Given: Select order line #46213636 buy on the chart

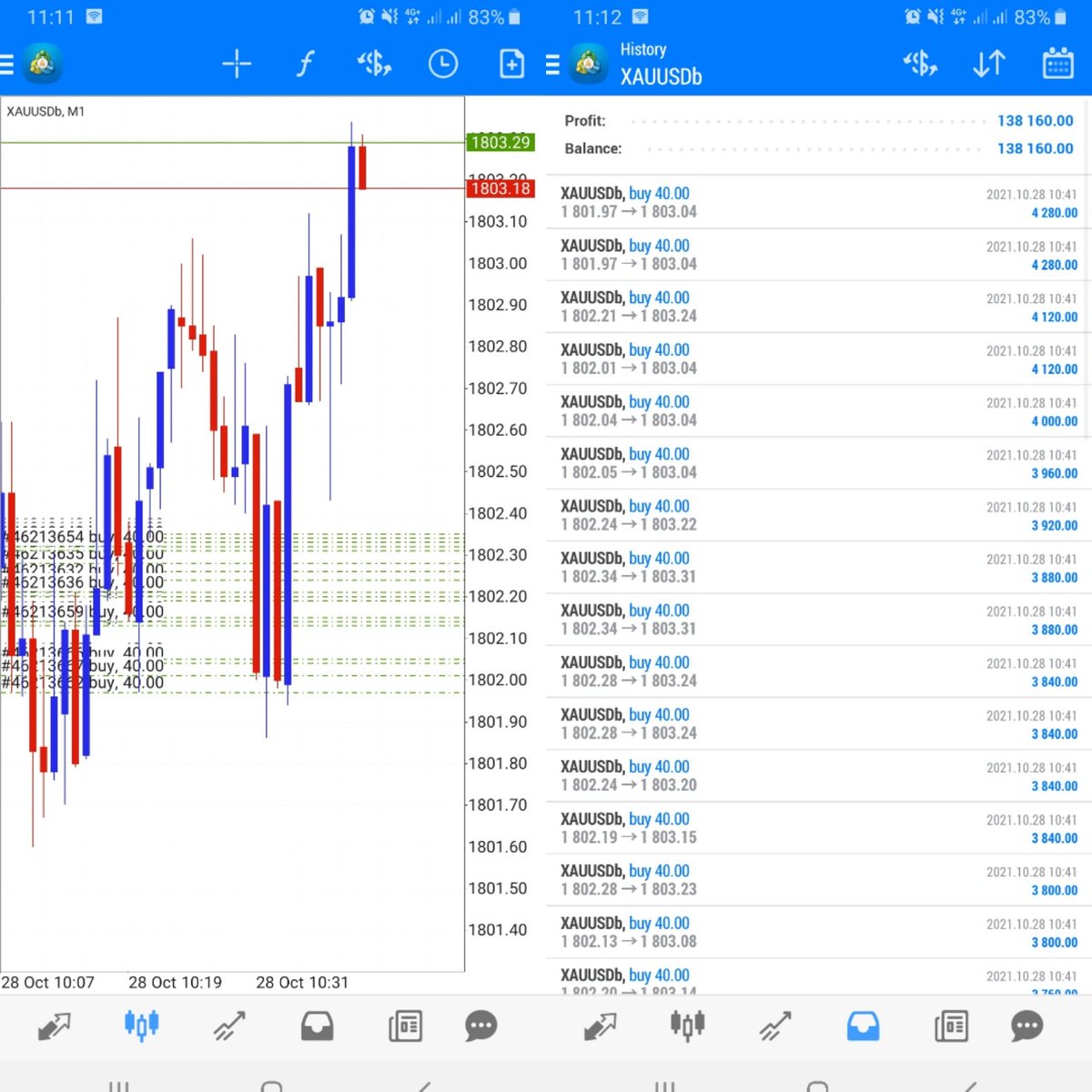Looking at the screenshot, I should [x=84, y=582].
